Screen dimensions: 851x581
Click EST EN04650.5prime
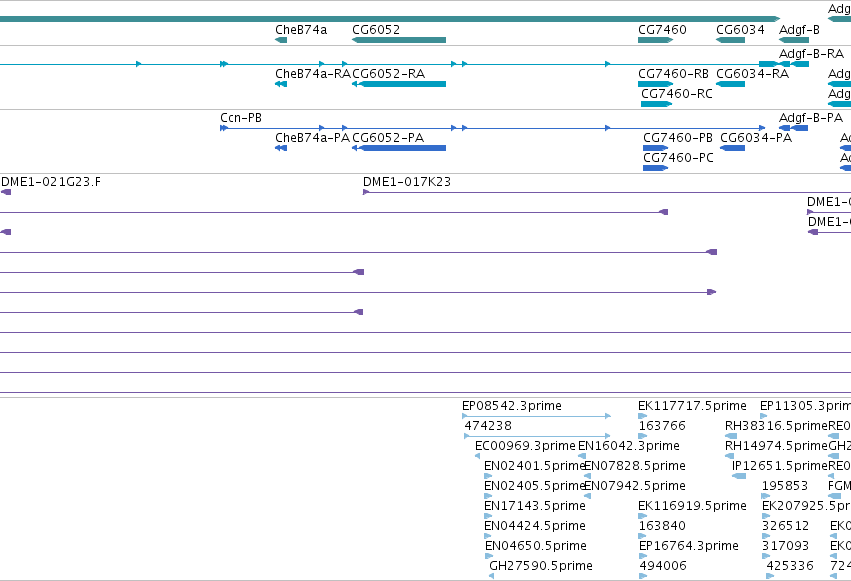coord(488,556)
